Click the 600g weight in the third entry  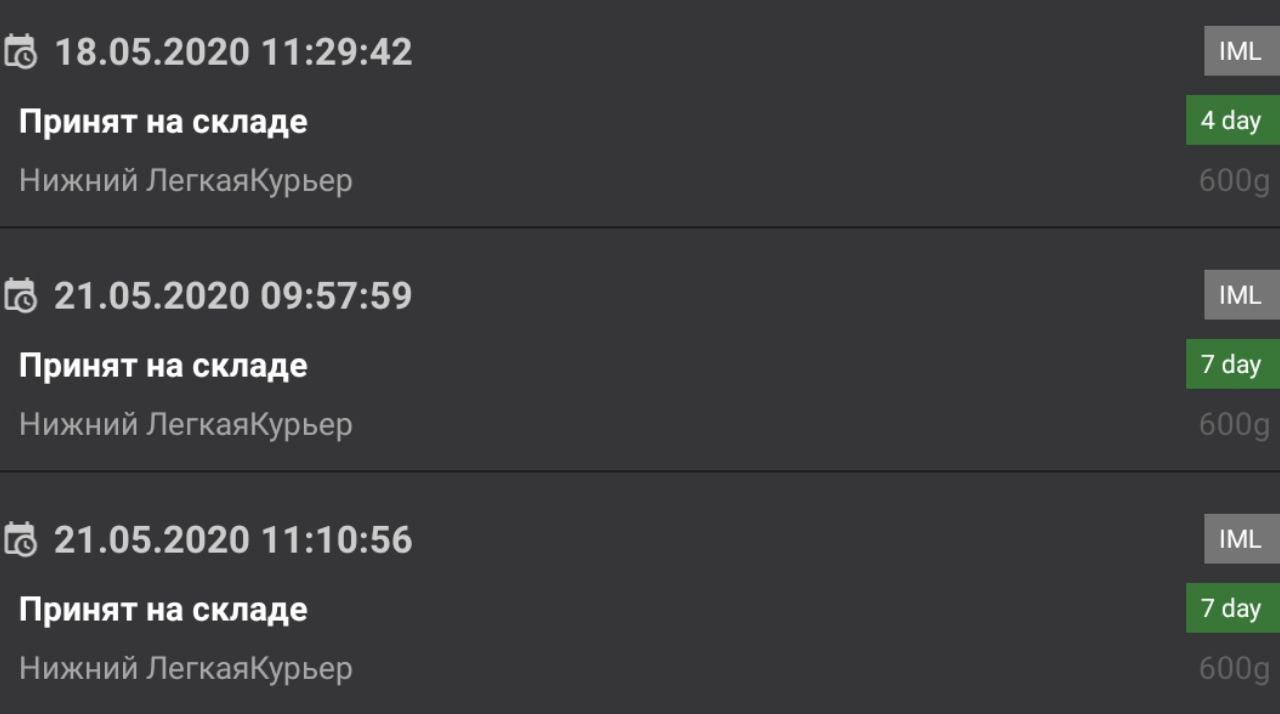coord(1234,669)
